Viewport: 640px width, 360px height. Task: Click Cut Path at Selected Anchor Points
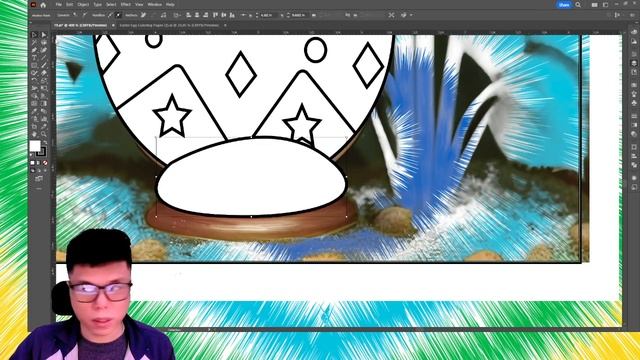pyautogui.click(x=163, y=15)
